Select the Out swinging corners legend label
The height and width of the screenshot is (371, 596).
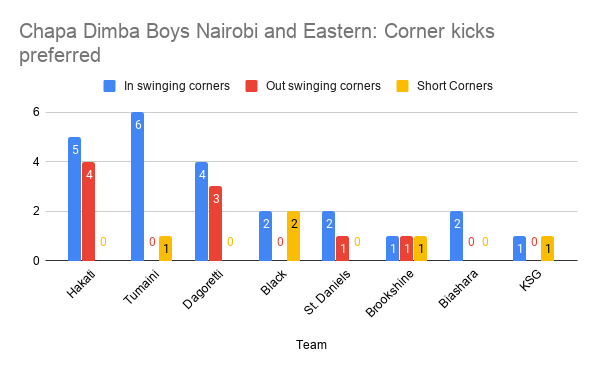323,86
